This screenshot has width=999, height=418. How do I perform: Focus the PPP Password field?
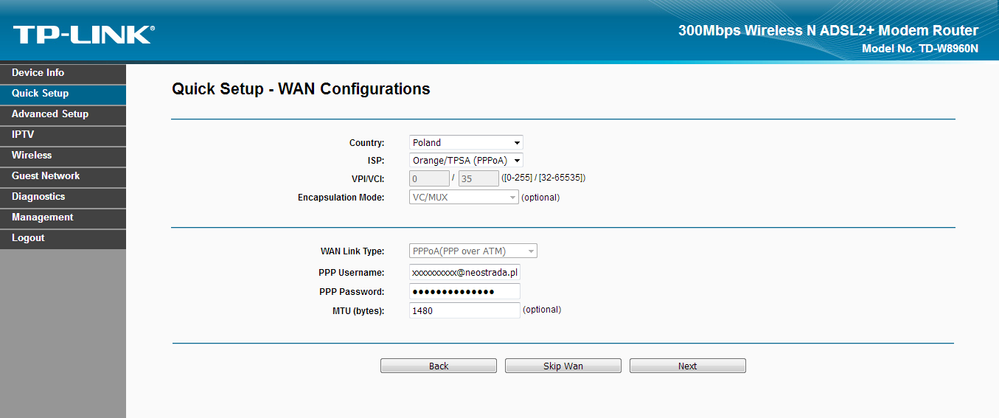465,291
